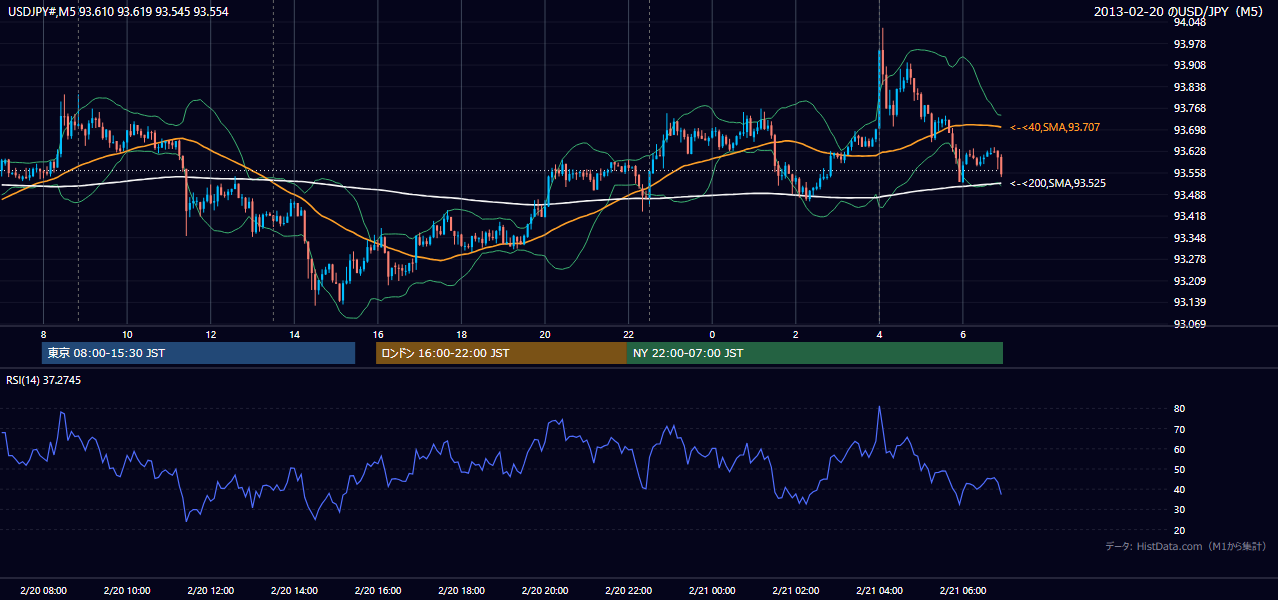
Task: Click hour label 16 under price chart
Action: pos(377,333)
